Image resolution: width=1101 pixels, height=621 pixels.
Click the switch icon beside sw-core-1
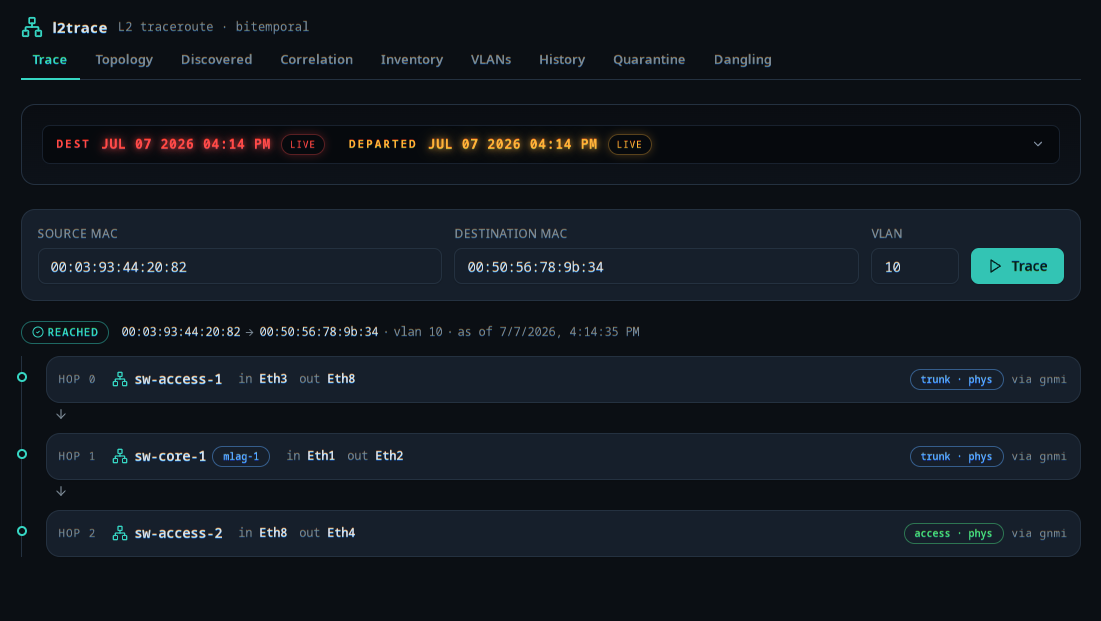pyautogui.click(x=120, y=457)
